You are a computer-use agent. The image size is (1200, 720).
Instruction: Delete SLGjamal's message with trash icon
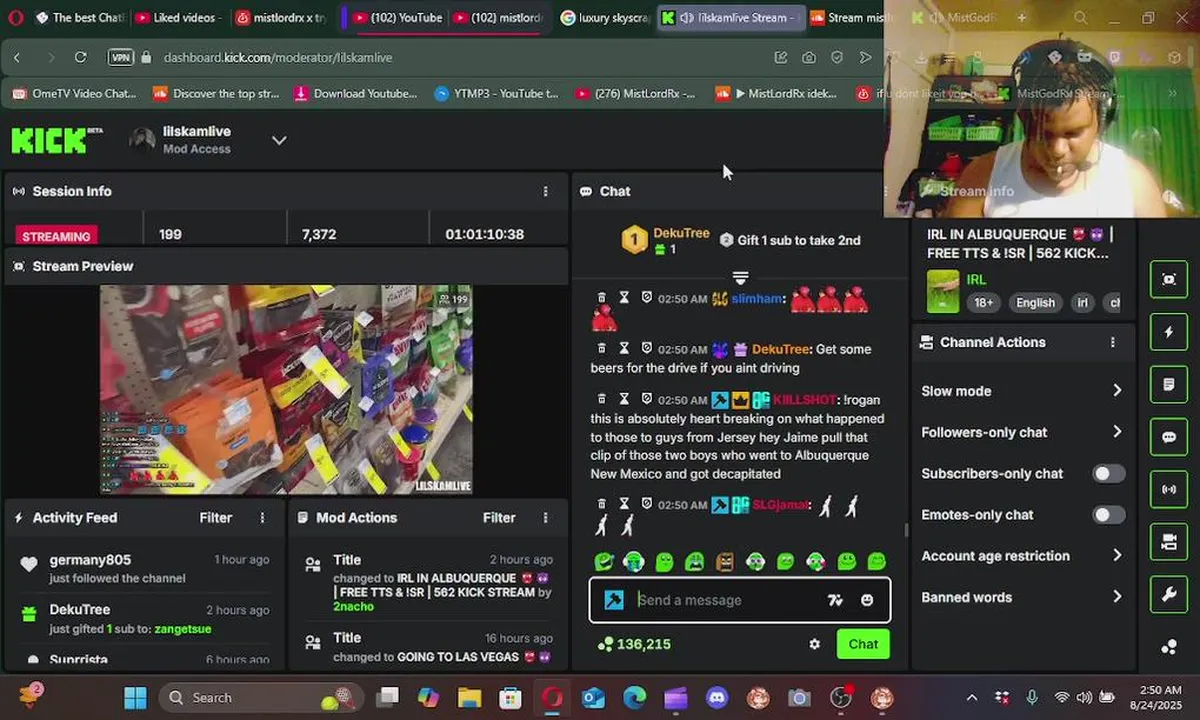[601, 505]
